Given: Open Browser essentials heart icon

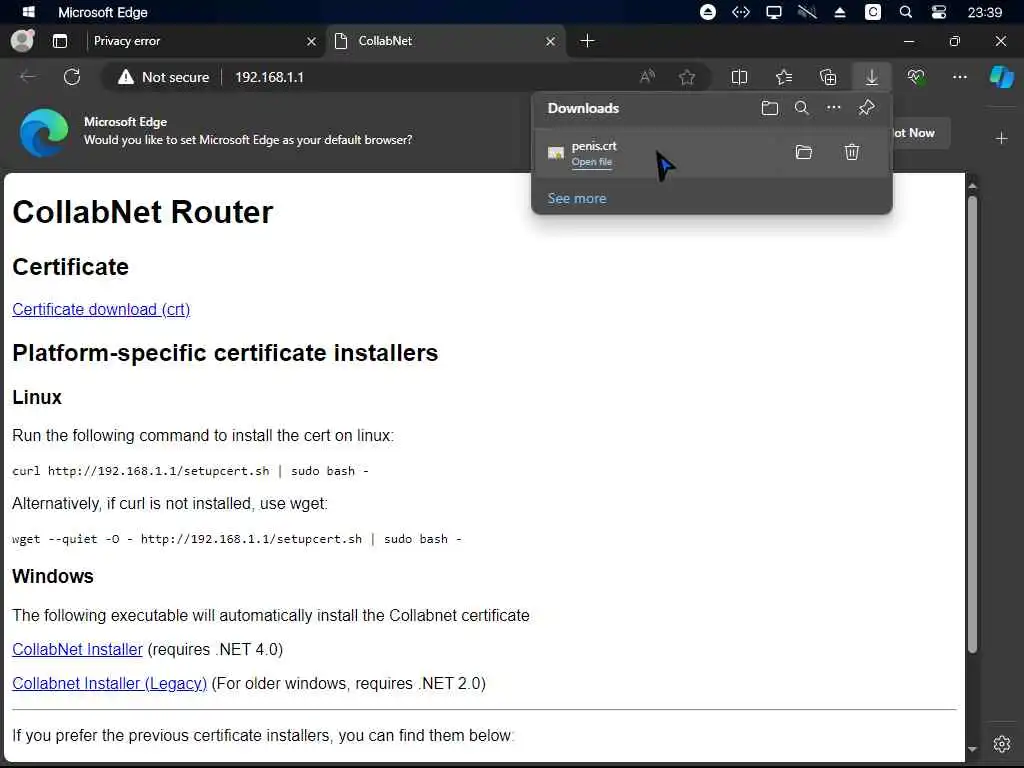Looking at the screenshot, I should [x=916, y=77].
